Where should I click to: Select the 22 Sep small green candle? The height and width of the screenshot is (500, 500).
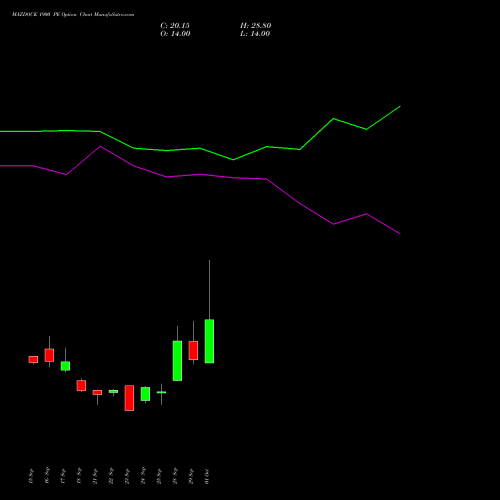click(x=113, y=391)
